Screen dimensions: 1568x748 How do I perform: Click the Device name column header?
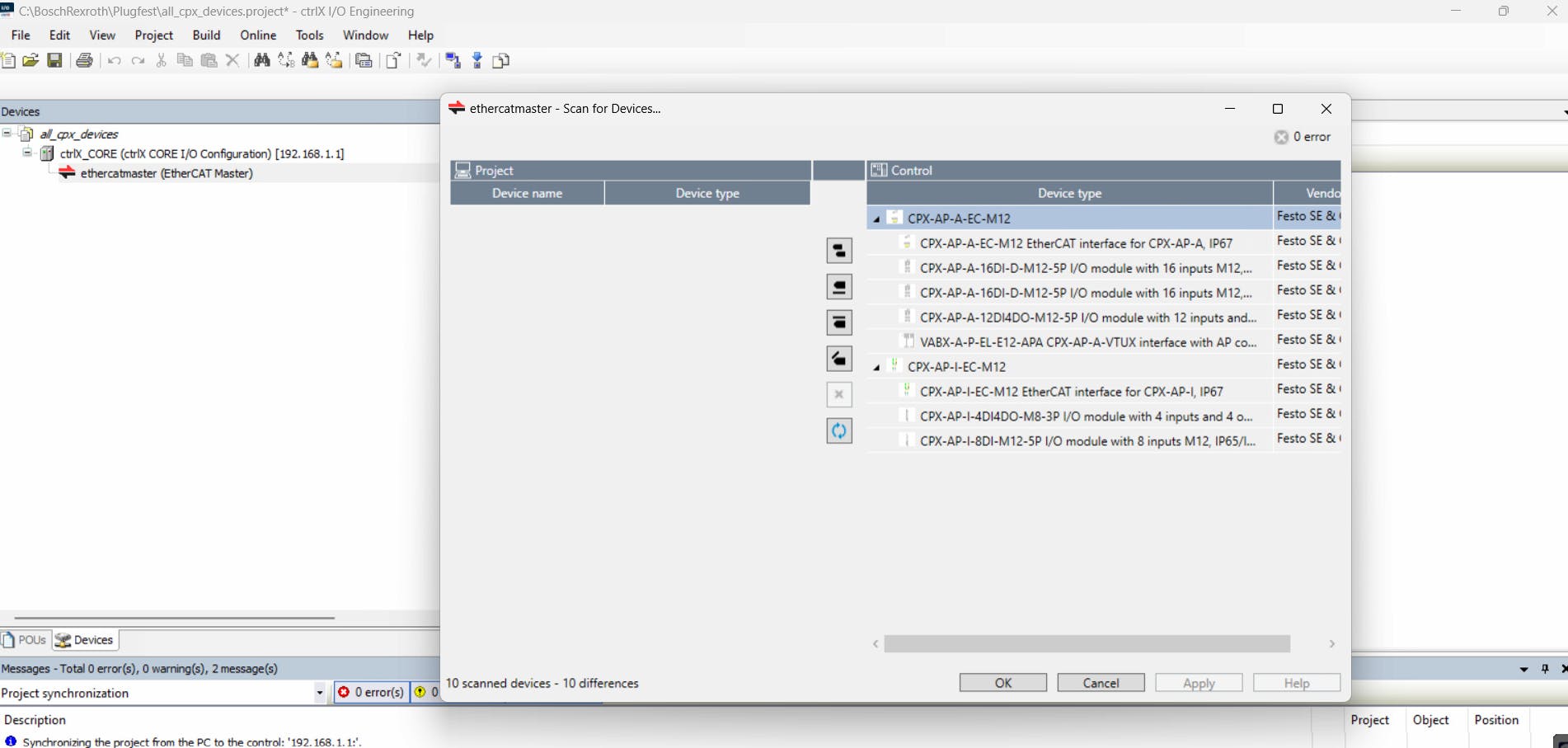pos(527,193)
